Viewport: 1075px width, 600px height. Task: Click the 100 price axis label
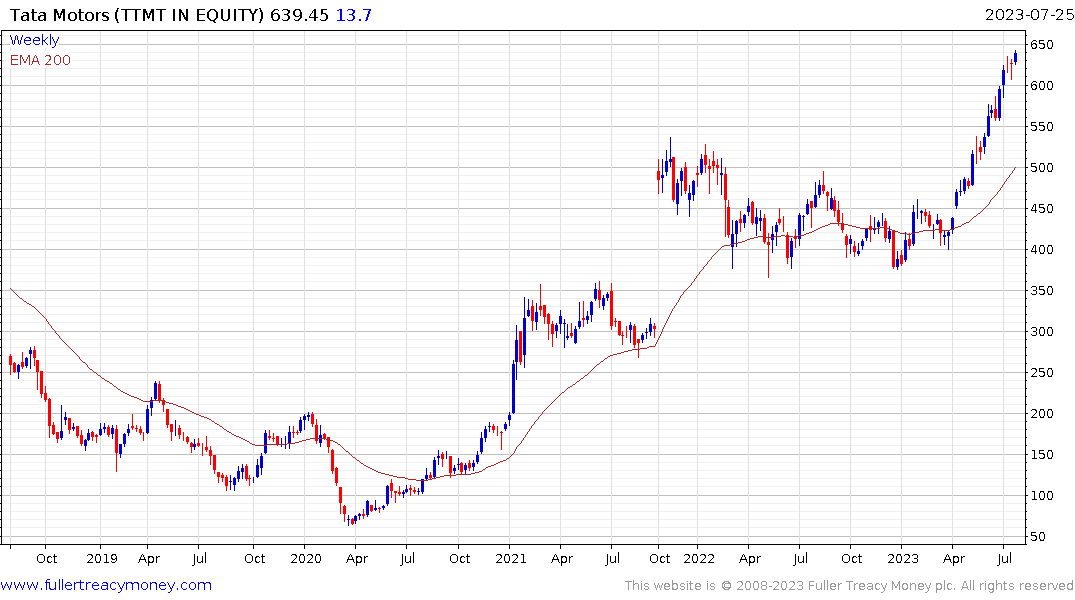click(x=1041, y=496)
